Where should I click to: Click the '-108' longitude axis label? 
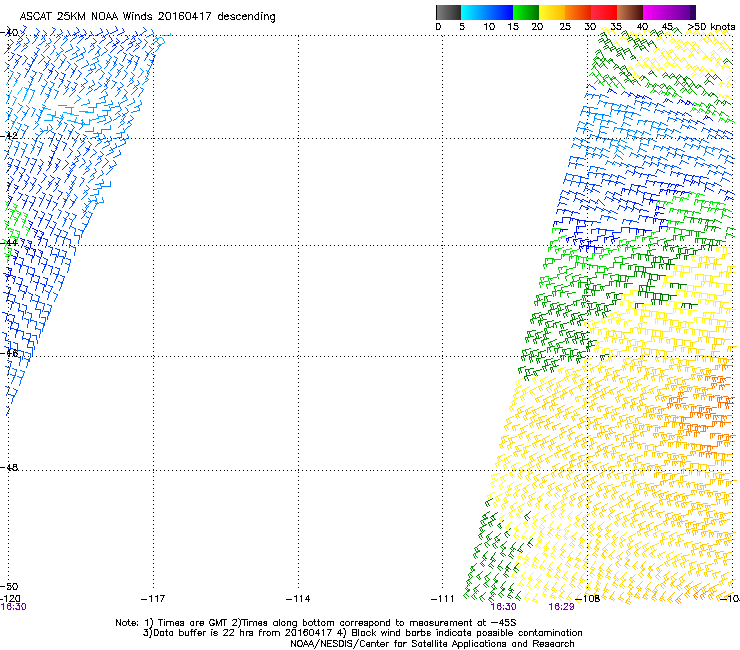pyautogui.click(x=588, y=599)
